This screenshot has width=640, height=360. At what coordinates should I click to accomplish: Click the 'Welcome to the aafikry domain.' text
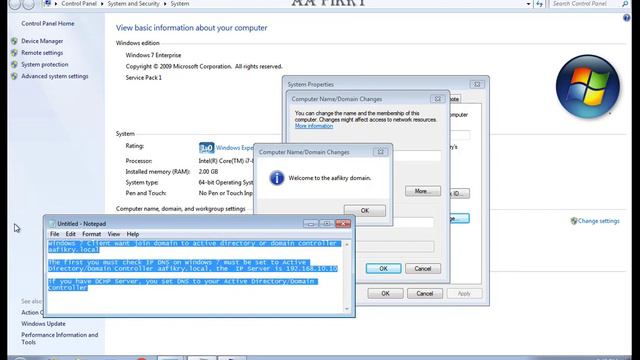[x=330, y=178]
